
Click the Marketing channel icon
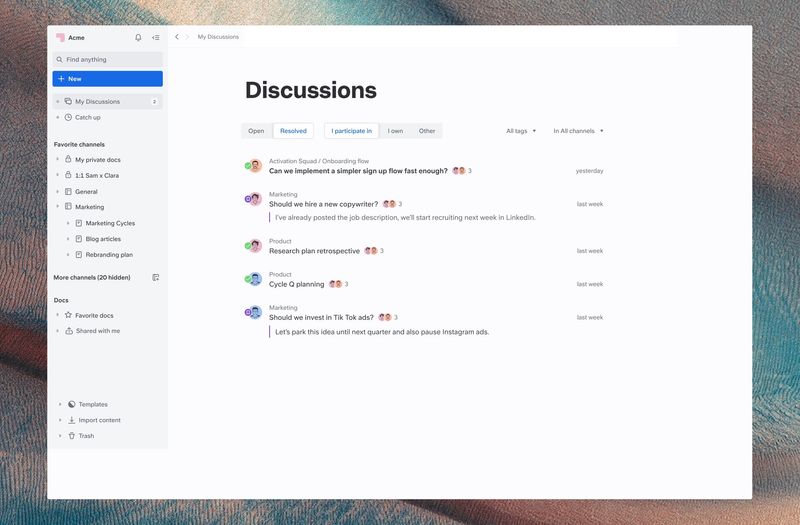(x=68, y=207)
